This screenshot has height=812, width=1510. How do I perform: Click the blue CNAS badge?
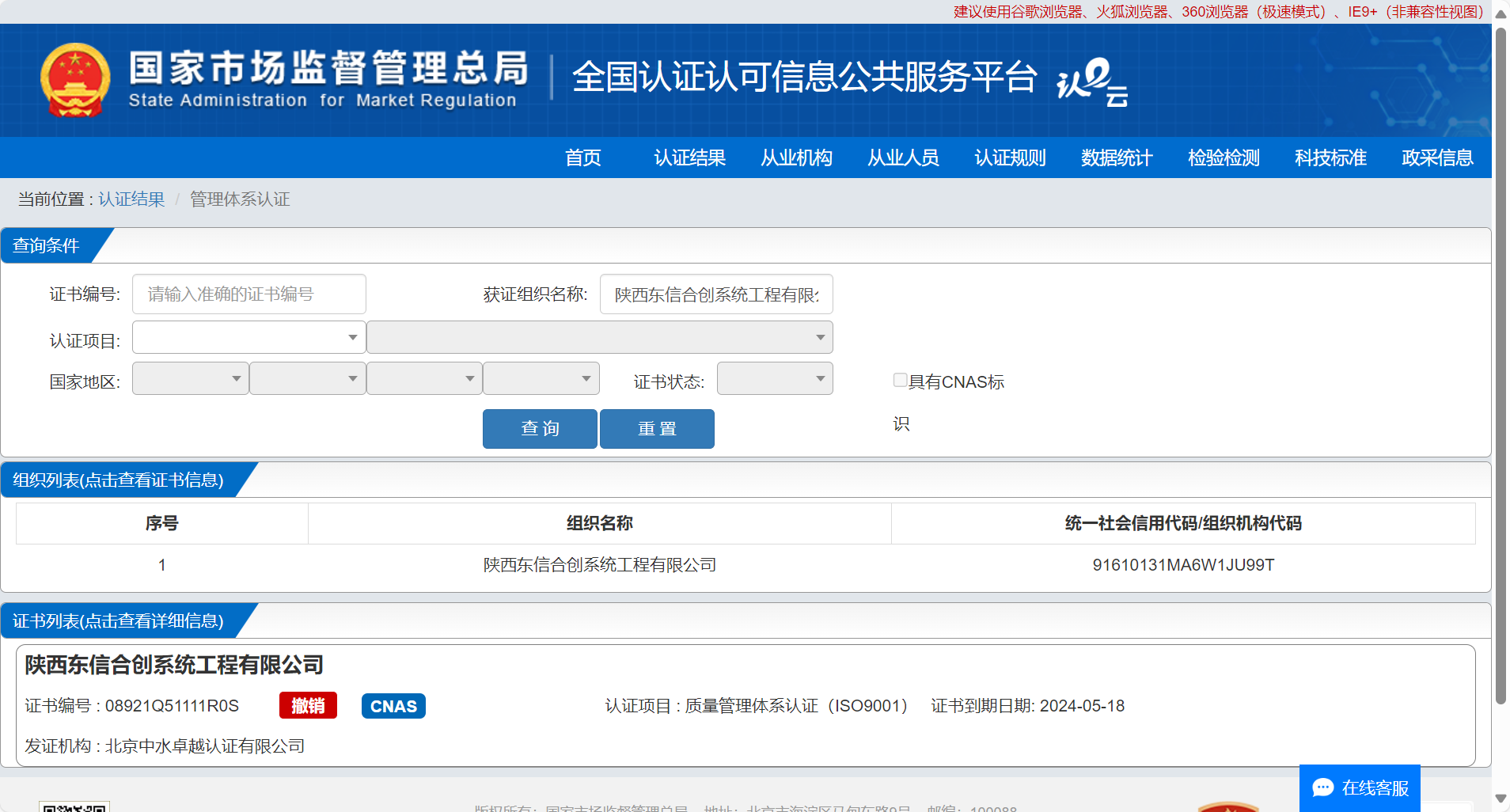[x=393, y=706]
